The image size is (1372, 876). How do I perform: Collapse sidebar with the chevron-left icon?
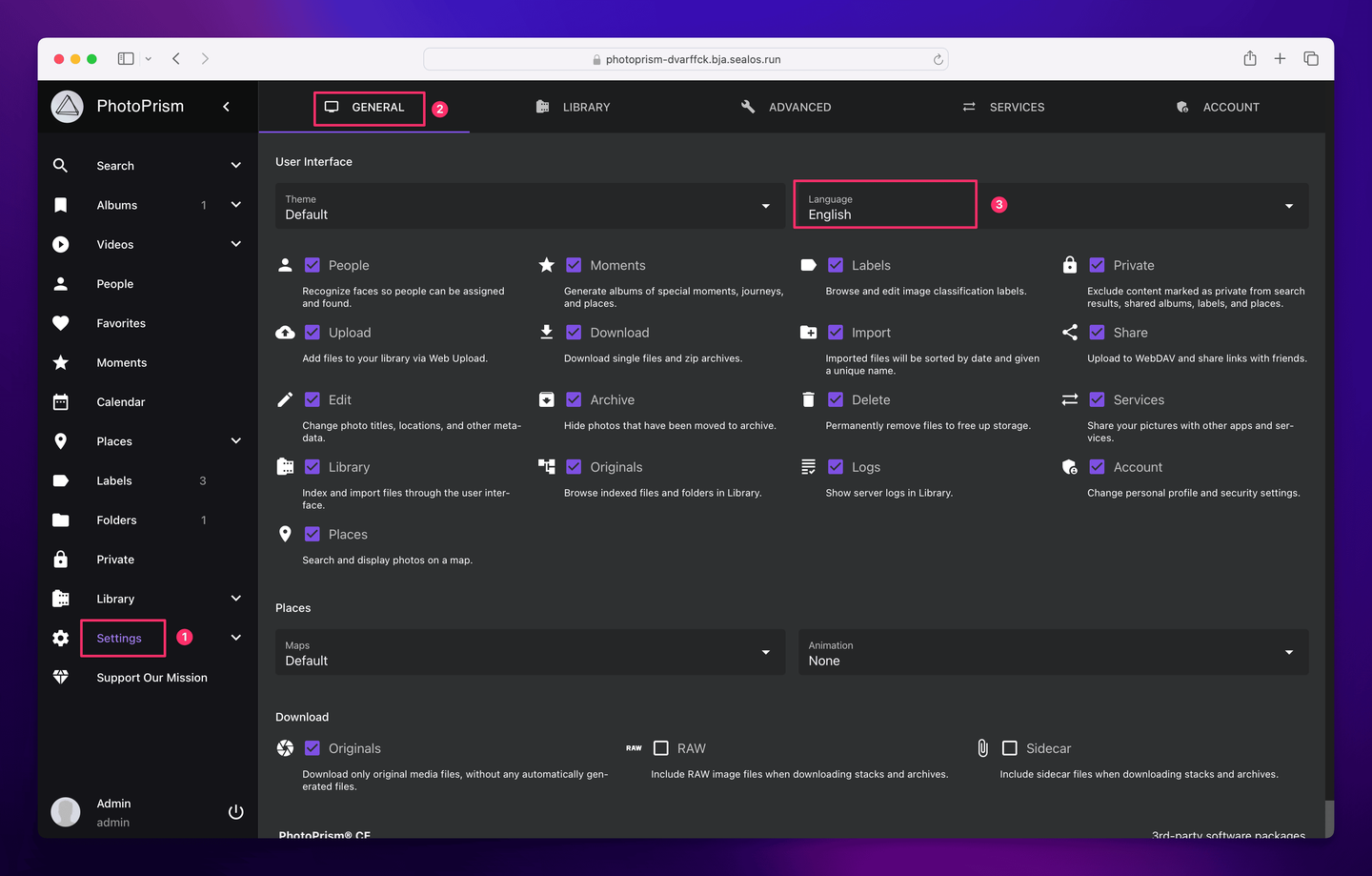point(227,107)
